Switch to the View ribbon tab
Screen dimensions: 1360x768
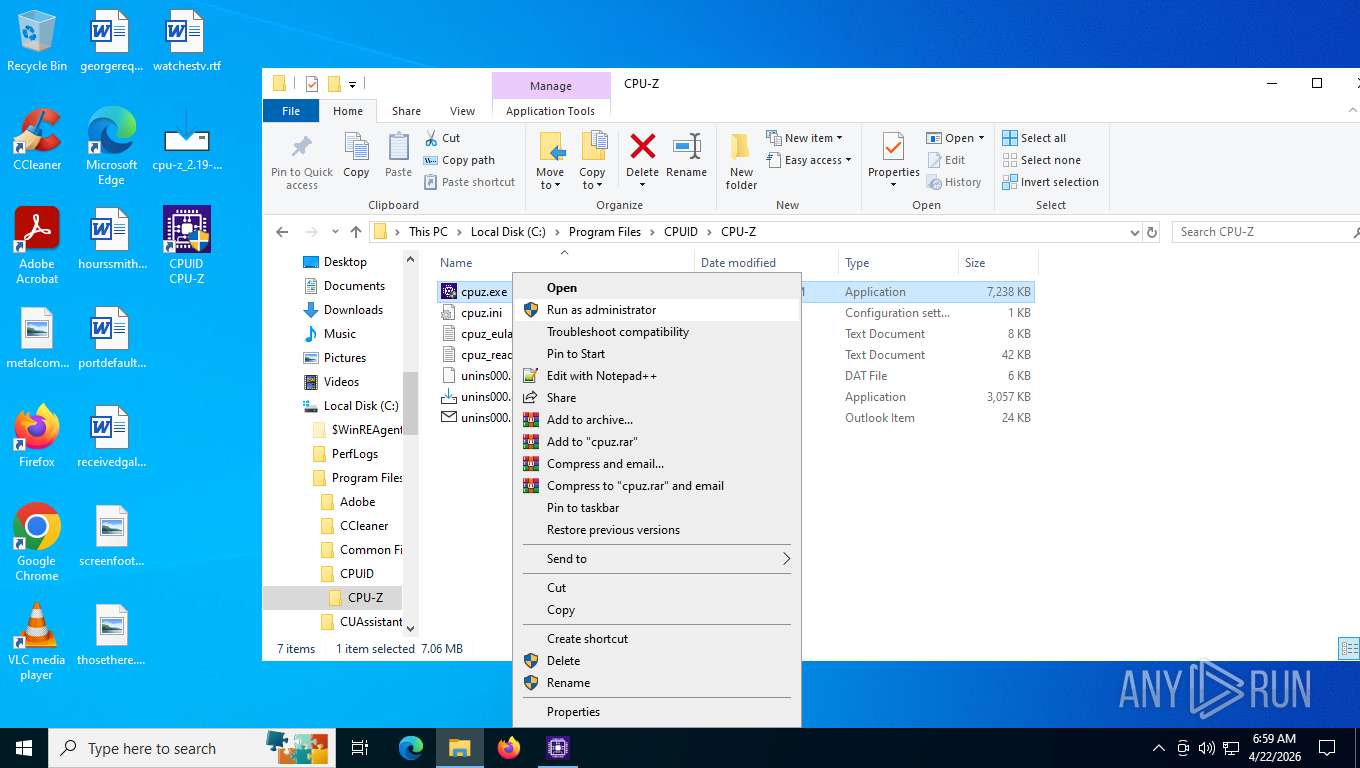(x=462, y=111)
